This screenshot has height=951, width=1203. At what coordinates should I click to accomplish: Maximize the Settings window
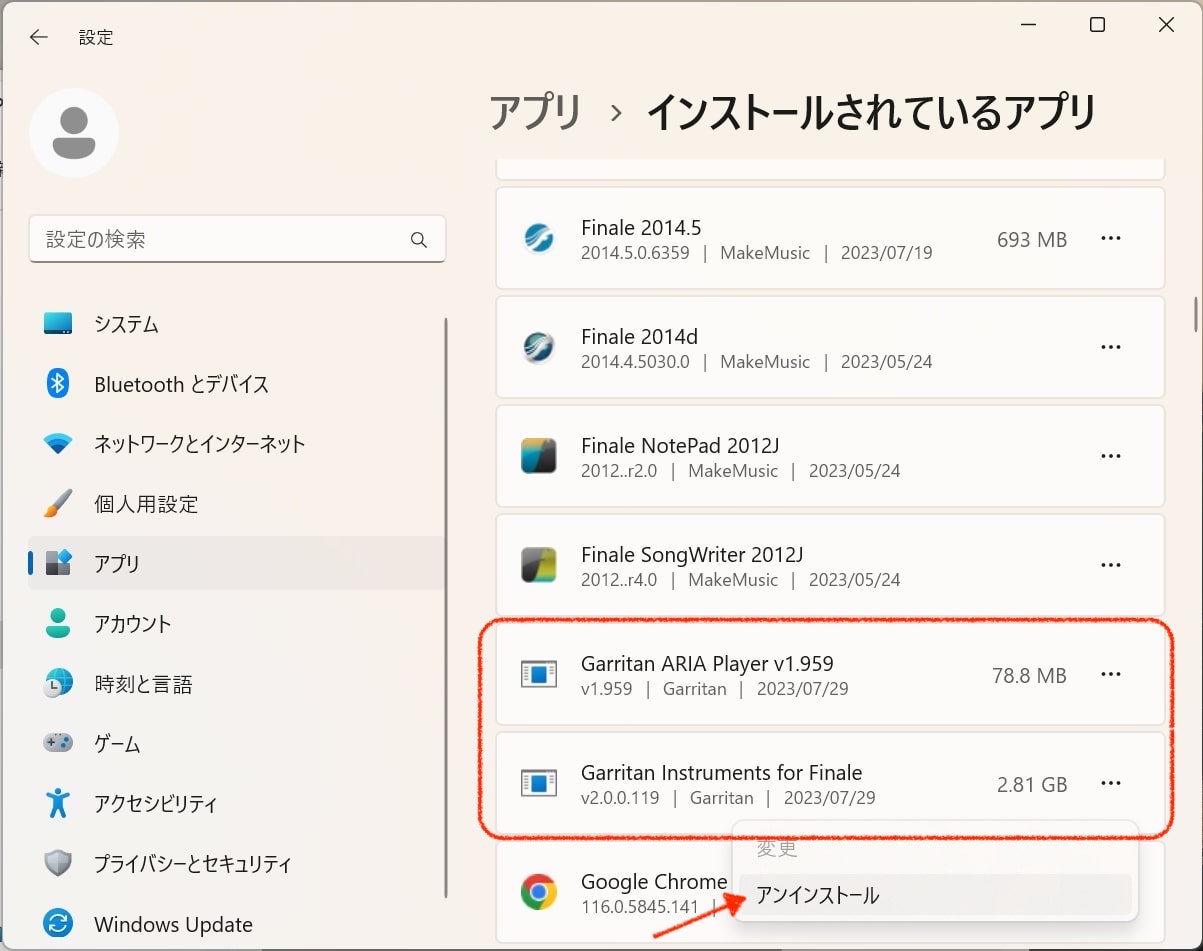(1097, 25)
